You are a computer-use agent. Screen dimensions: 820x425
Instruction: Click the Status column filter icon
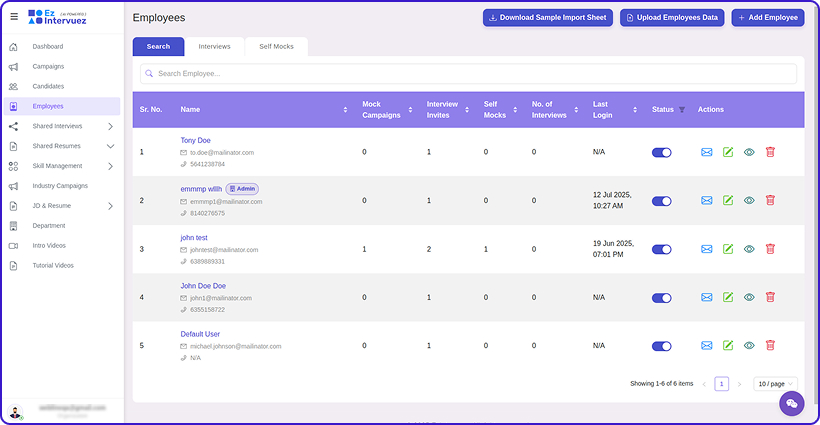click(x=682, y=110)
